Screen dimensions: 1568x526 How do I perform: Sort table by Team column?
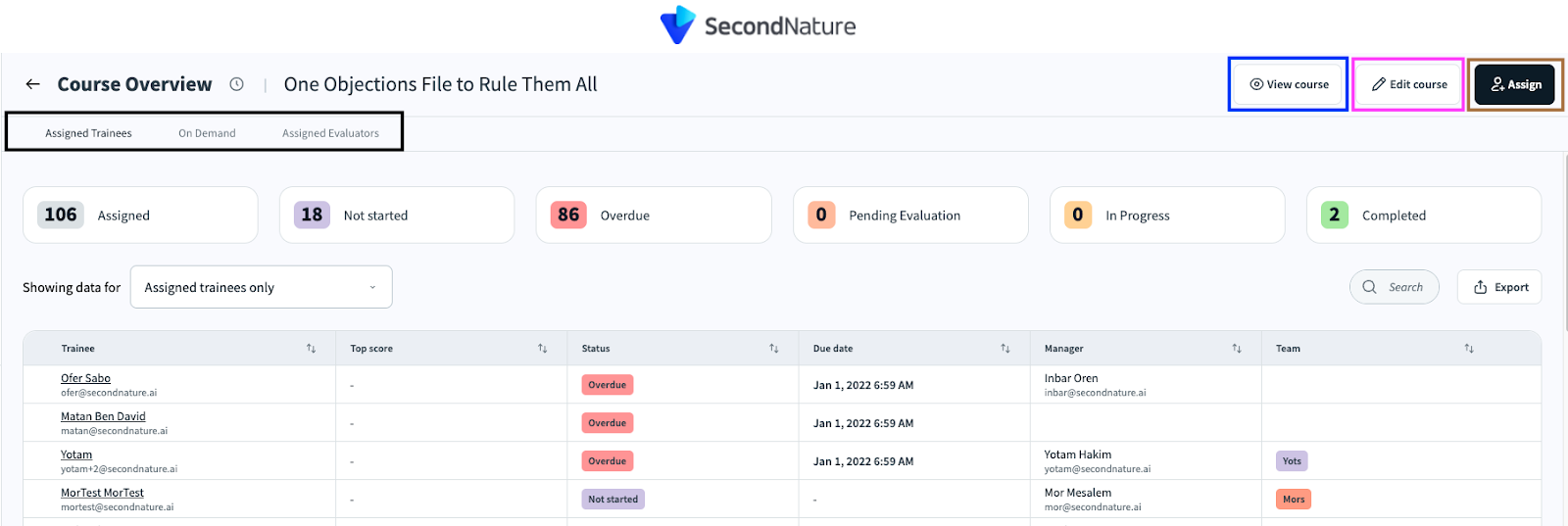1468,349
